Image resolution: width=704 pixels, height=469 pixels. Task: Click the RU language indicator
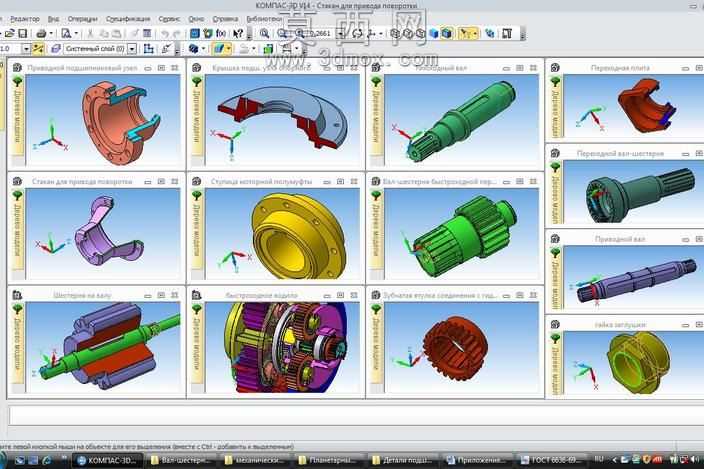599,459
